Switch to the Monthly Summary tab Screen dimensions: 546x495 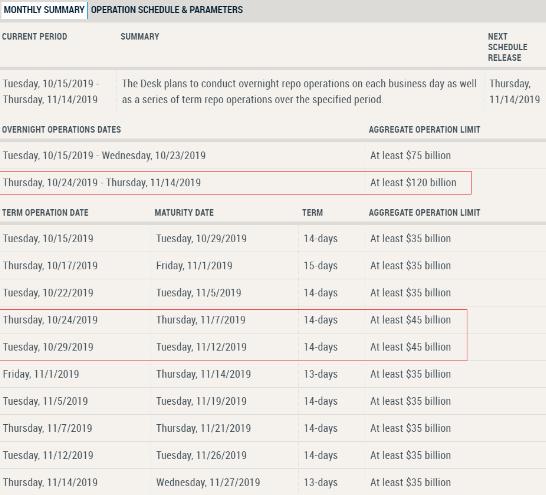[x=44, y=10]
